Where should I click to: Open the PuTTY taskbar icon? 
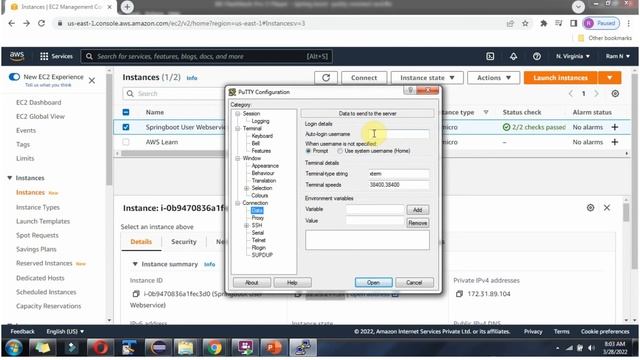point(303,348)
